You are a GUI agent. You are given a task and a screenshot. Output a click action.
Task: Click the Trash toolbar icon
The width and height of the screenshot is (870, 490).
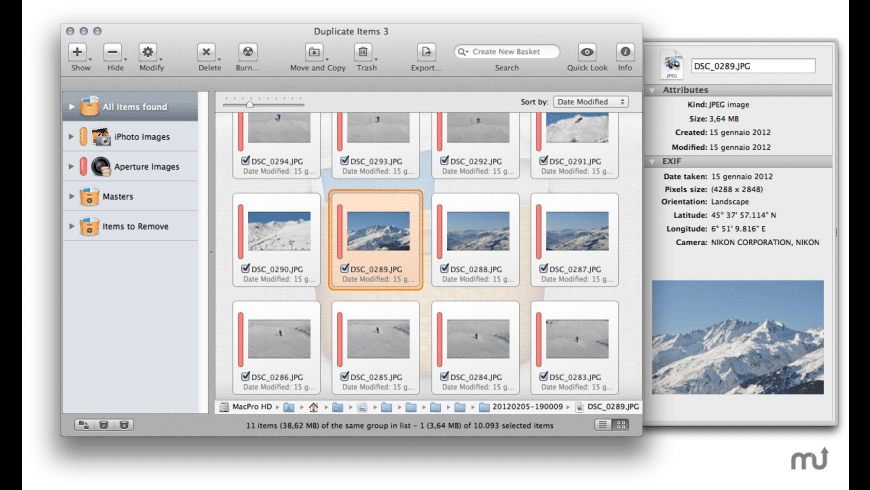[365, 52]
